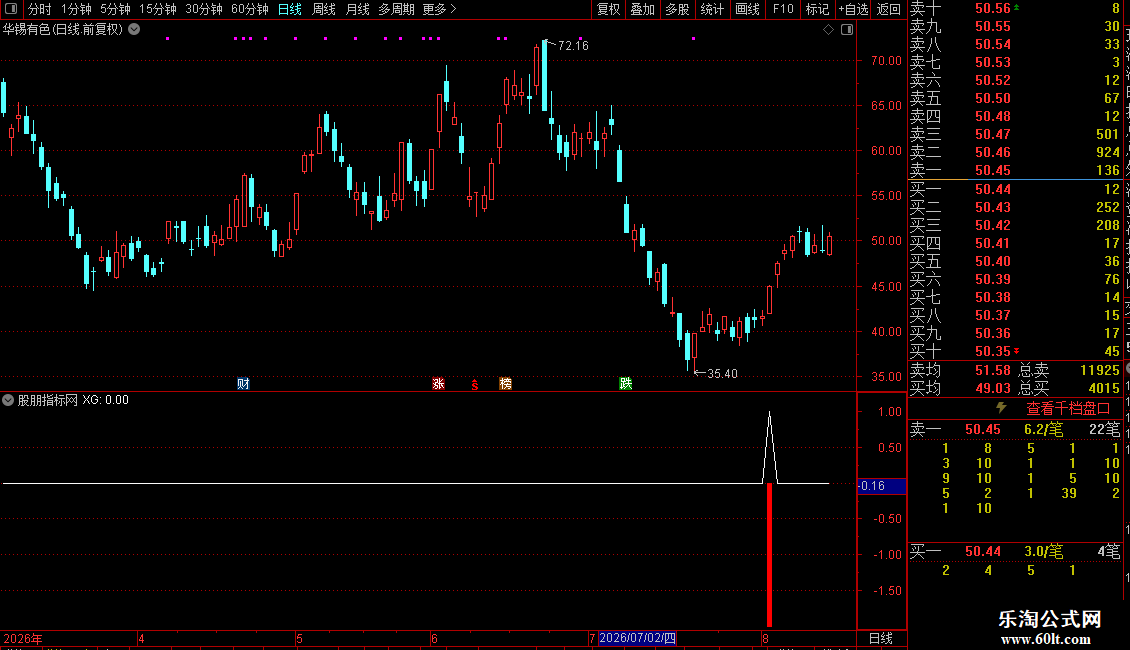The width and height of the screenshot is (1130, 650).
Task: Click 返回 to go back
Action: (x=889, y=9)
